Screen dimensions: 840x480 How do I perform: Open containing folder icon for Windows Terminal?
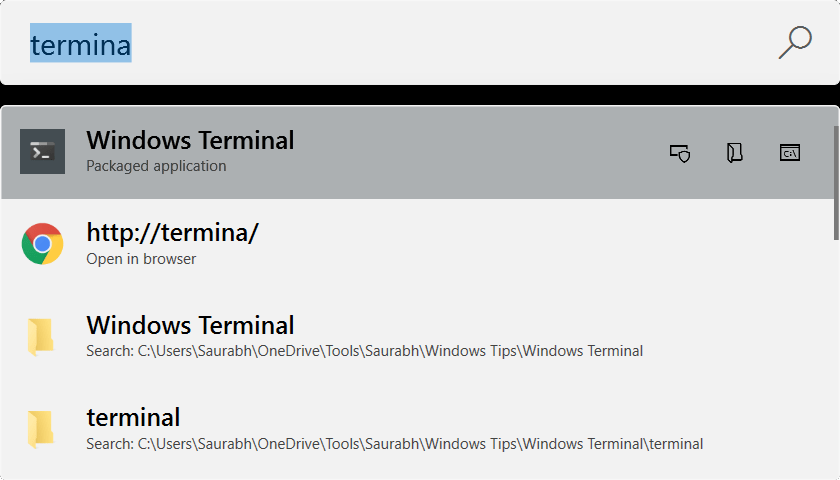click(735, 153)
